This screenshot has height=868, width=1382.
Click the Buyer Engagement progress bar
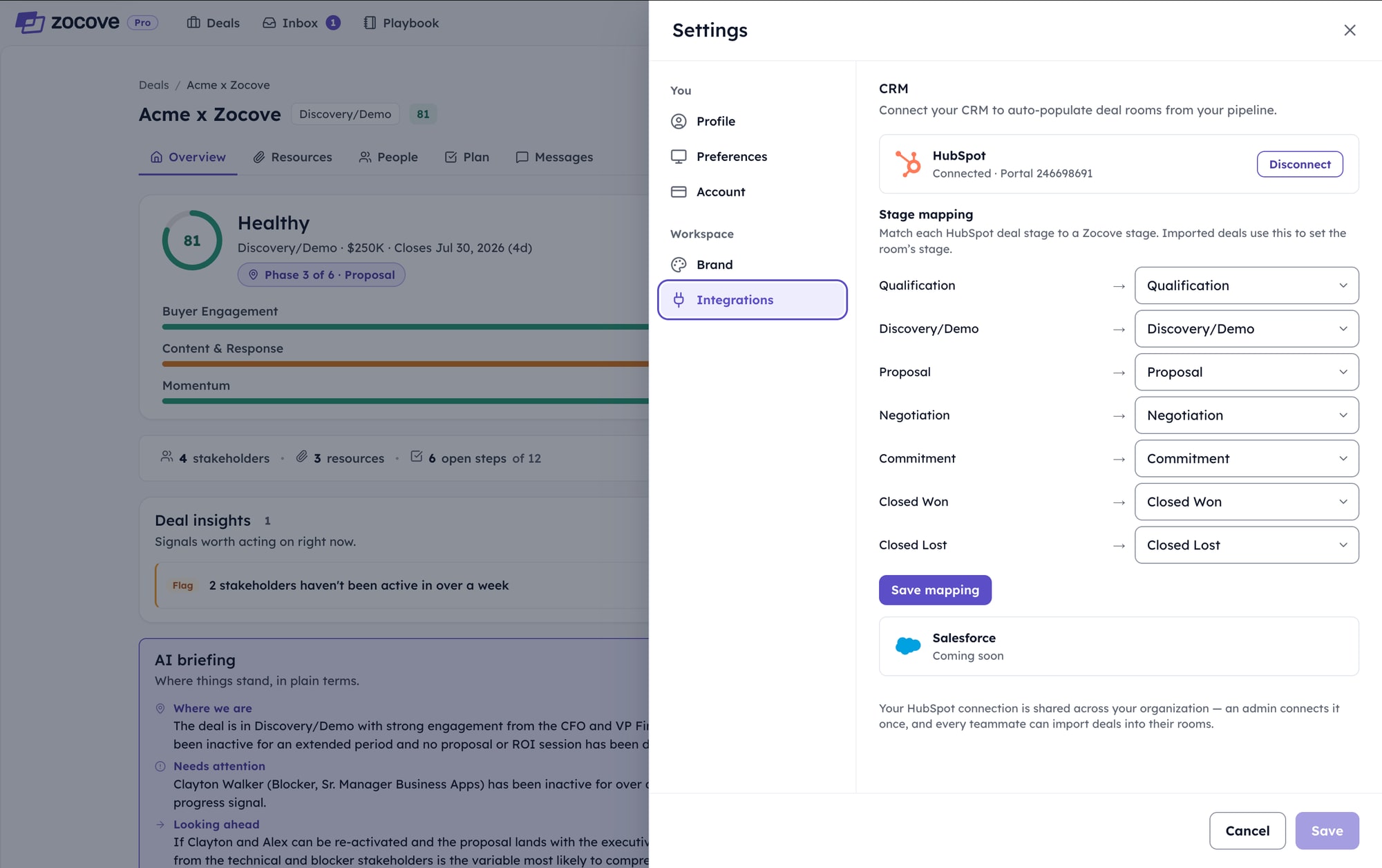point(406,327)
